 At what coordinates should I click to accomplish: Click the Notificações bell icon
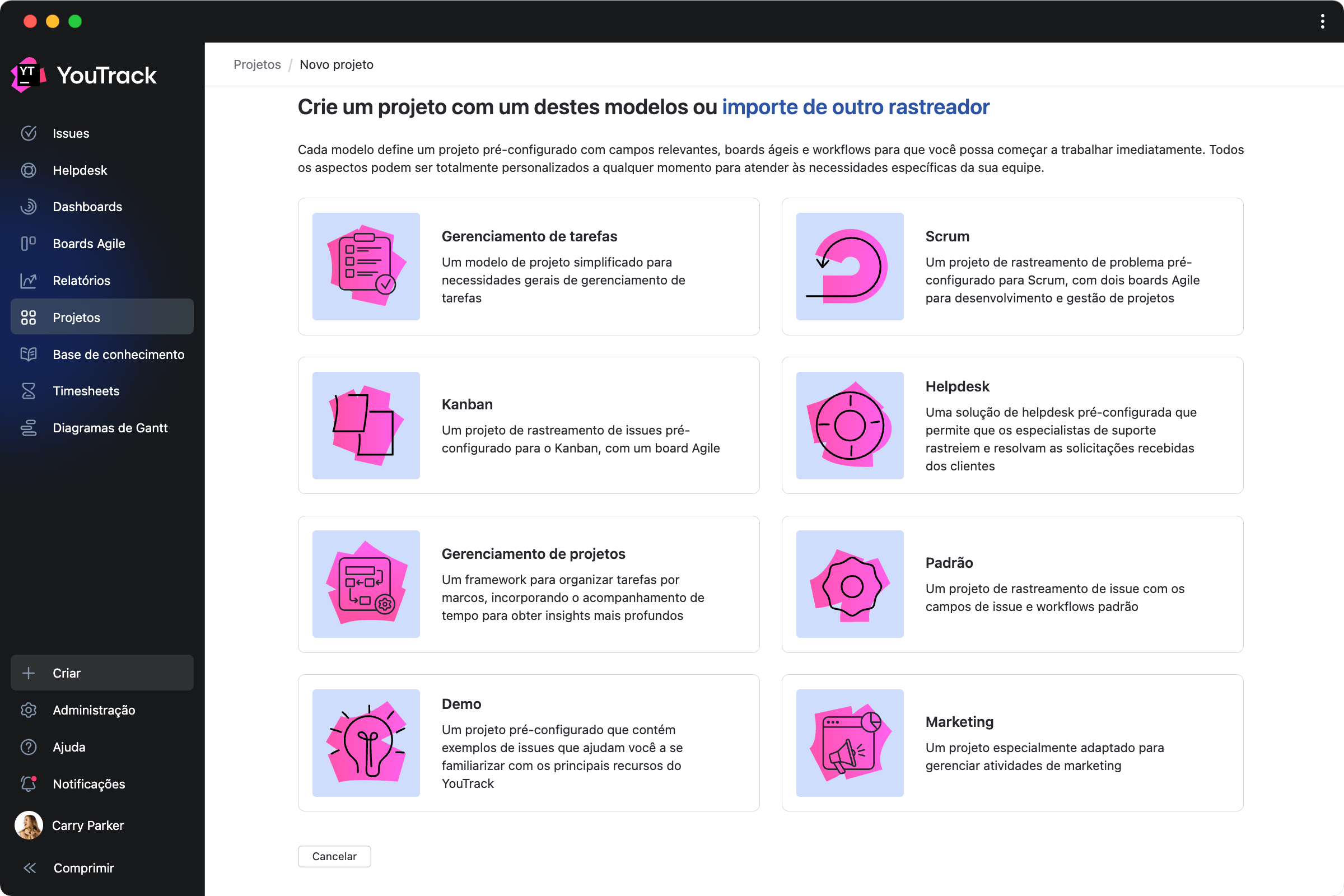coord(29,784)
